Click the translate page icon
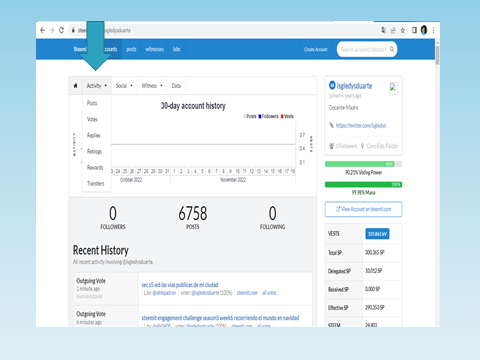Screen dimensions: 480x360 (384, 30)
